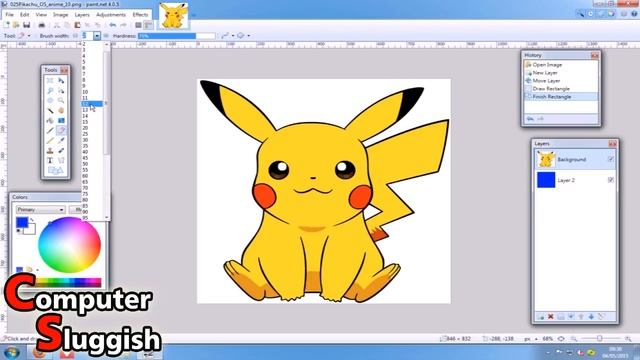Select the Magic Wand tool
The width and height of the screenshot is (640, 360).
point(50,111)
